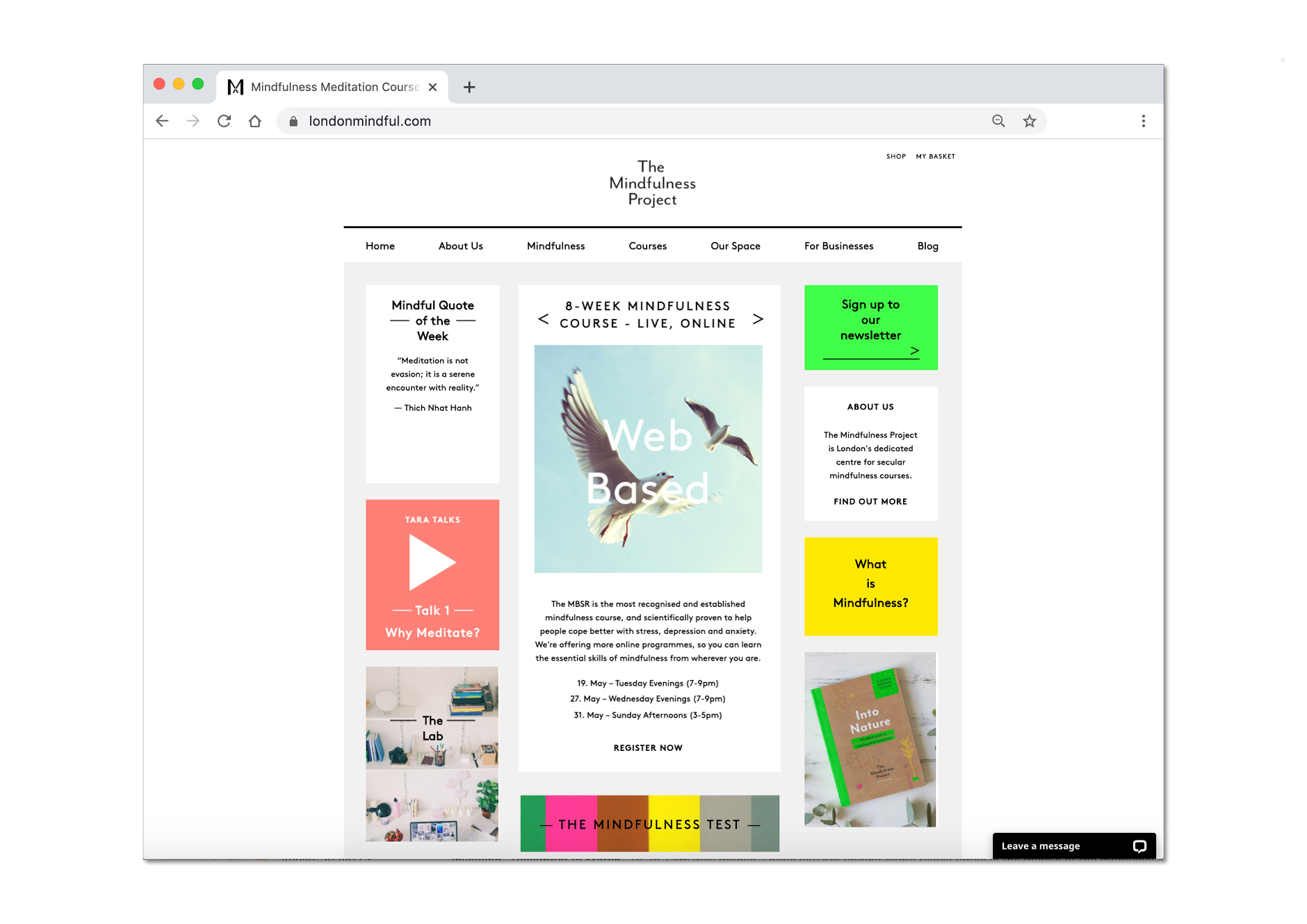Click The Mindfulness Project logo

click(x=651, y=183)
